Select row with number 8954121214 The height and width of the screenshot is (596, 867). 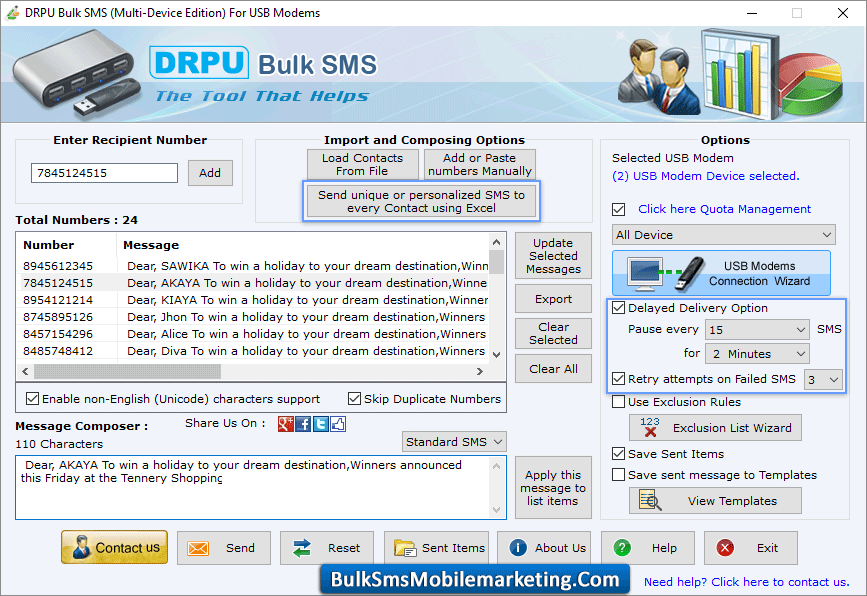[253, 300]
